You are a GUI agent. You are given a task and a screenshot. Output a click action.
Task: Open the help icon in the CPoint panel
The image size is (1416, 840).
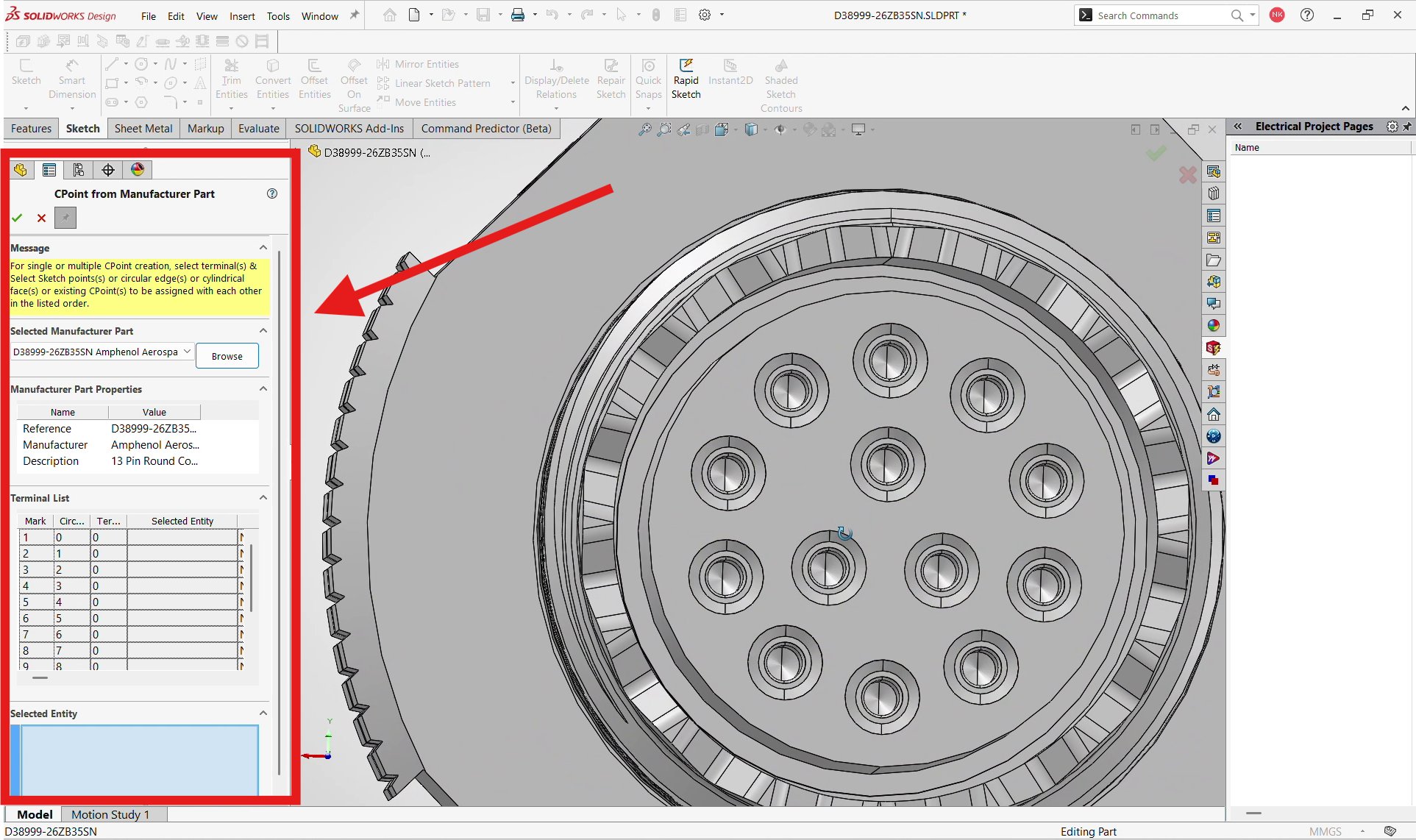(272, 193)
